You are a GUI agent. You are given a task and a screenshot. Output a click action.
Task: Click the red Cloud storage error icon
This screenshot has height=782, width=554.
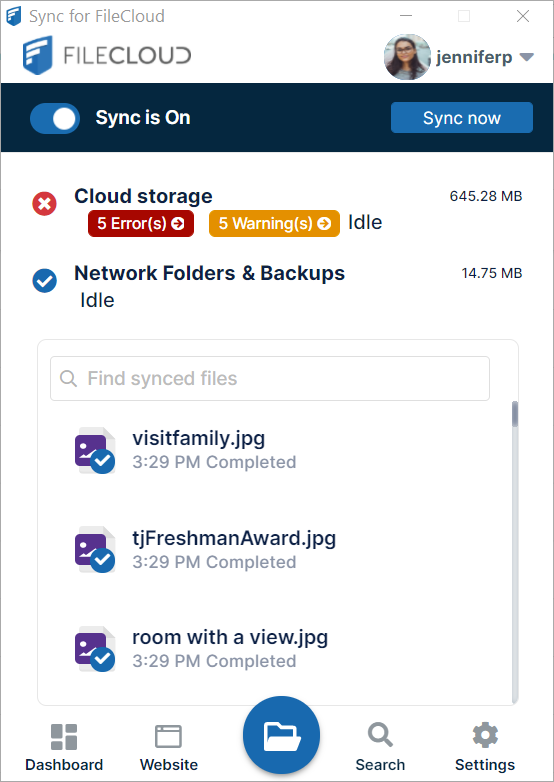44,203
